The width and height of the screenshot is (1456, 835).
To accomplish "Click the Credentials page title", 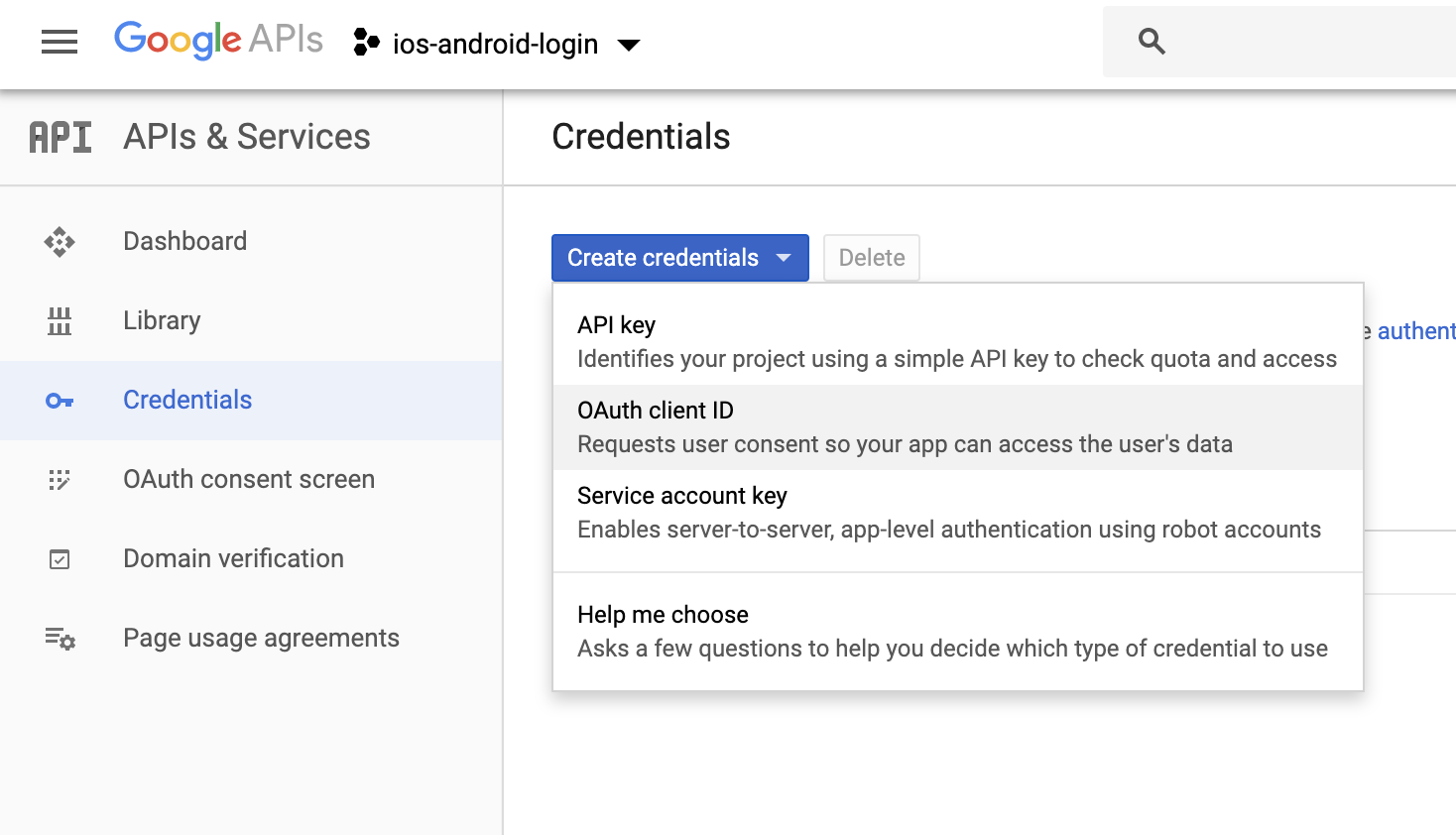I will pyautogui.click(x=641, y=137).
